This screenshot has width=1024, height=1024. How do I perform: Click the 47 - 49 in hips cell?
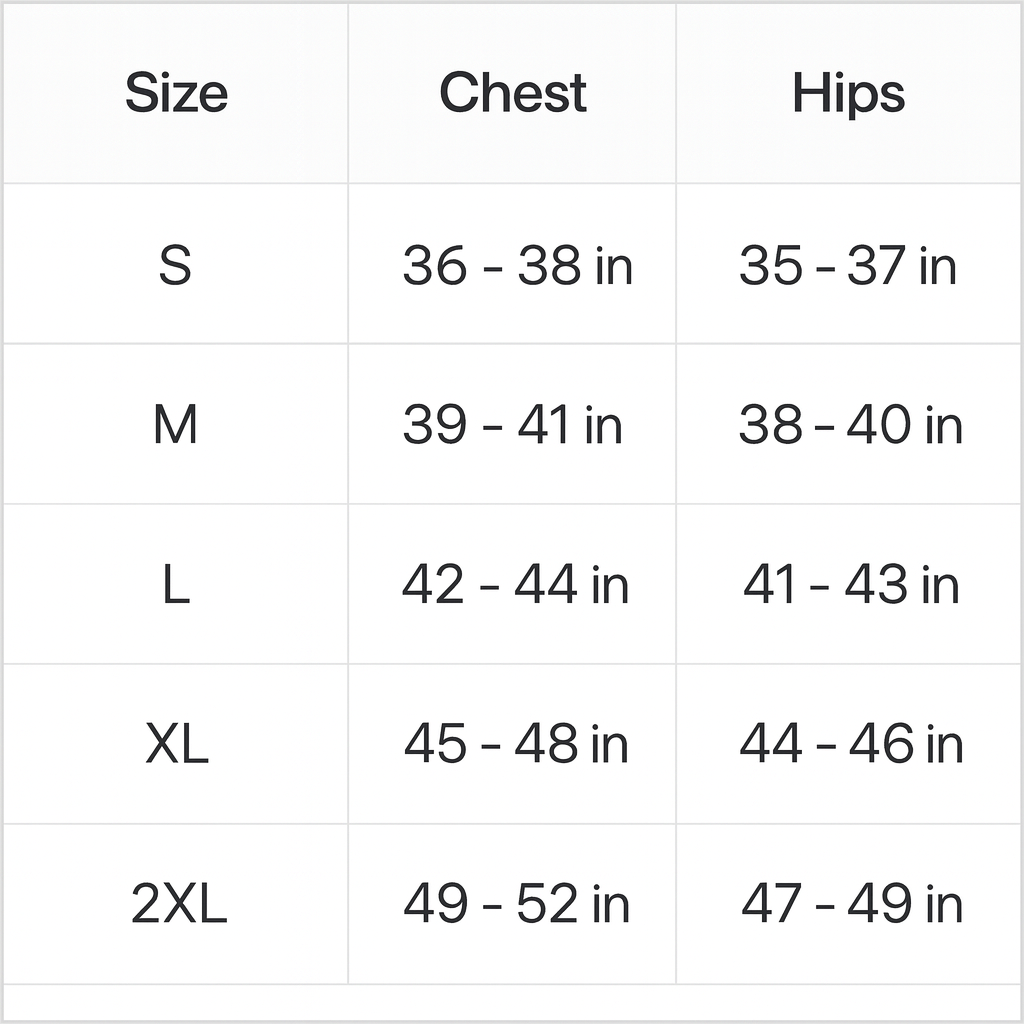[851, 905]
